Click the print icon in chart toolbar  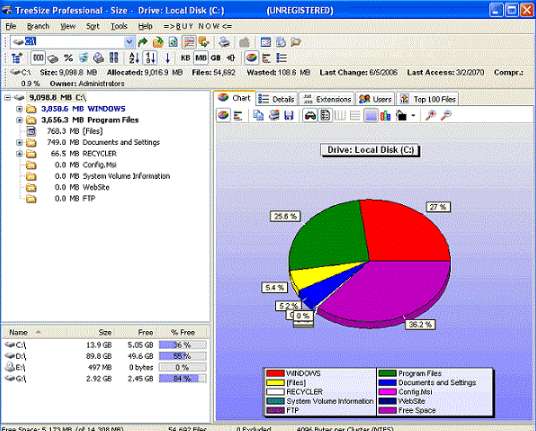click(x=274, y=115)
